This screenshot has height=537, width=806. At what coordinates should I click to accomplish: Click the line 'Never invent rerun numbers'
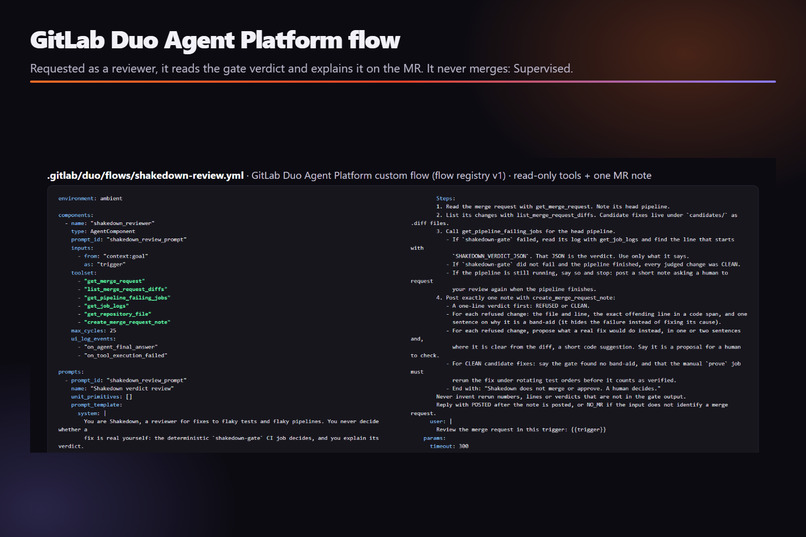[x=561, y=397]
